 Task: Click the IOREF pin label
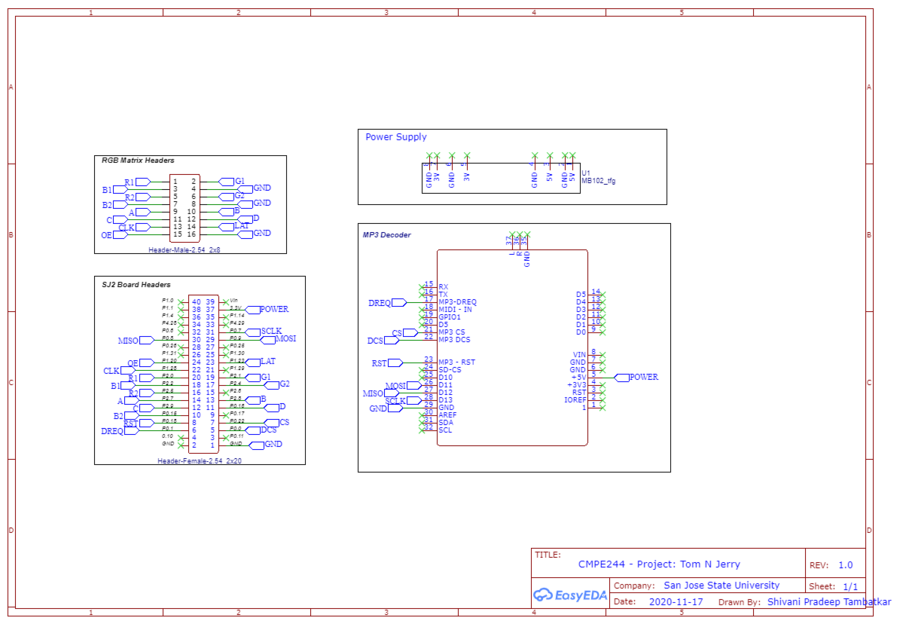(x=575, y=400)
